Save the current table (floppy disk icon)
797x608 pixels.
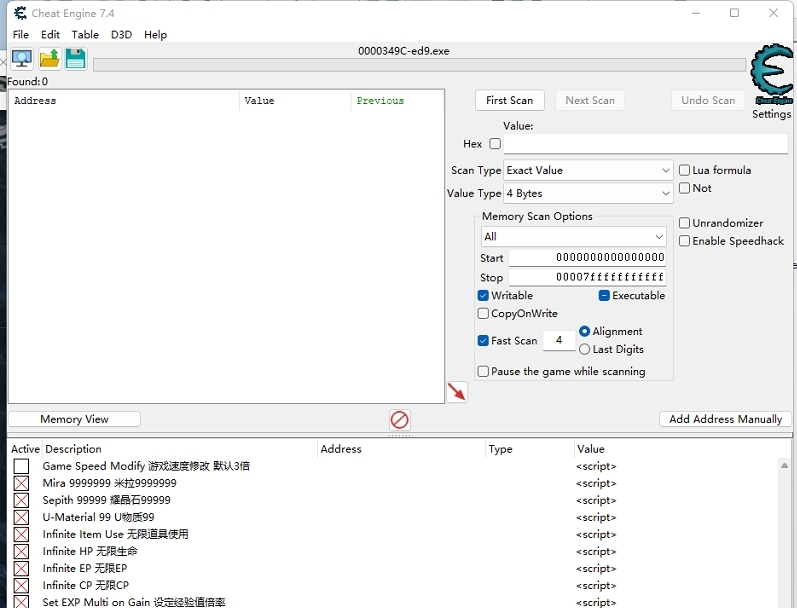click(x=76, y=59)
